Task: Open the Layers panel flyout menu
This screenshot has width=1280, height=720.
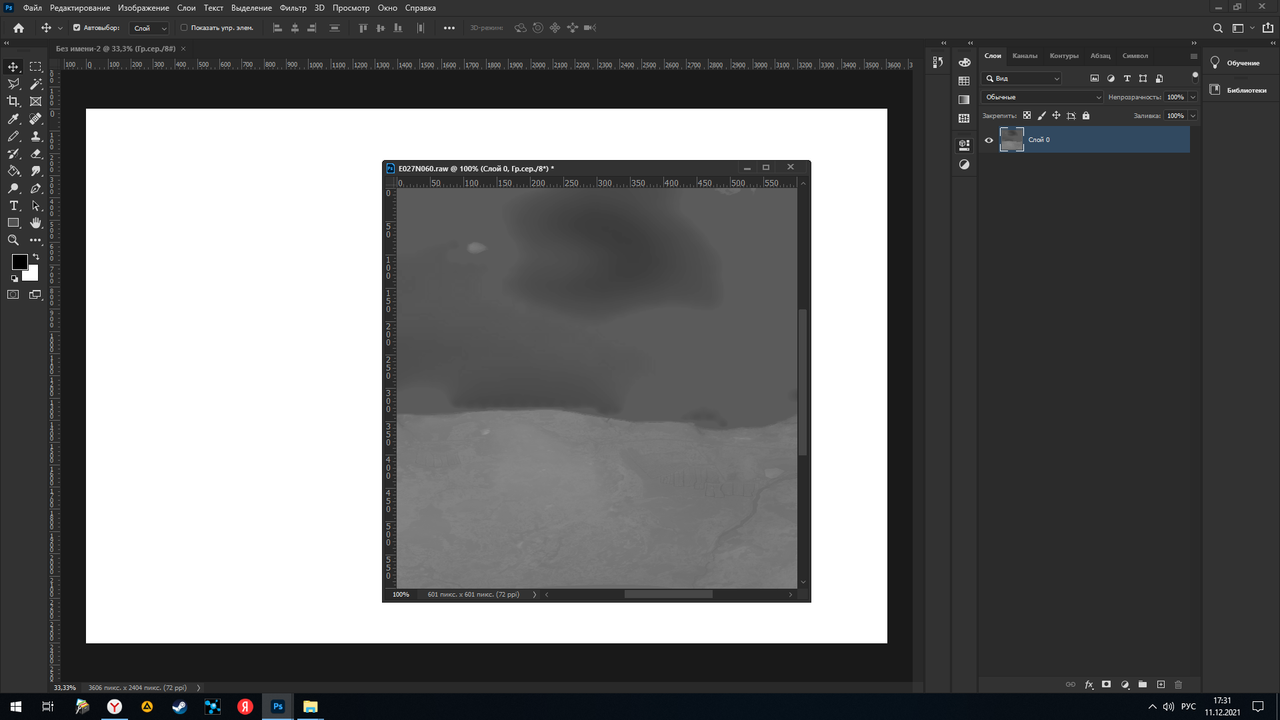Action: (x=1193, y=56)
